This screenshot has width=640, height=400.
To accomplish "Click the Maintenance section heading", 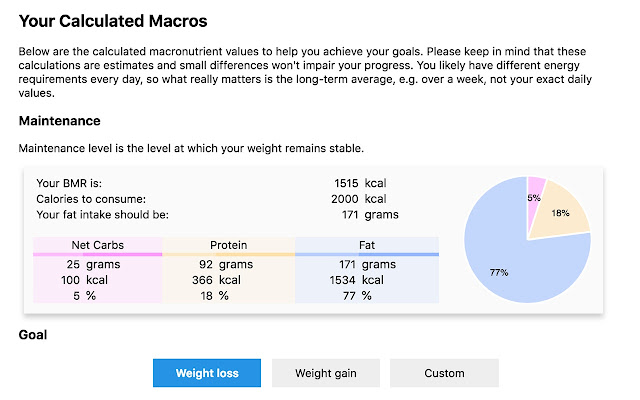I will 59,121.
